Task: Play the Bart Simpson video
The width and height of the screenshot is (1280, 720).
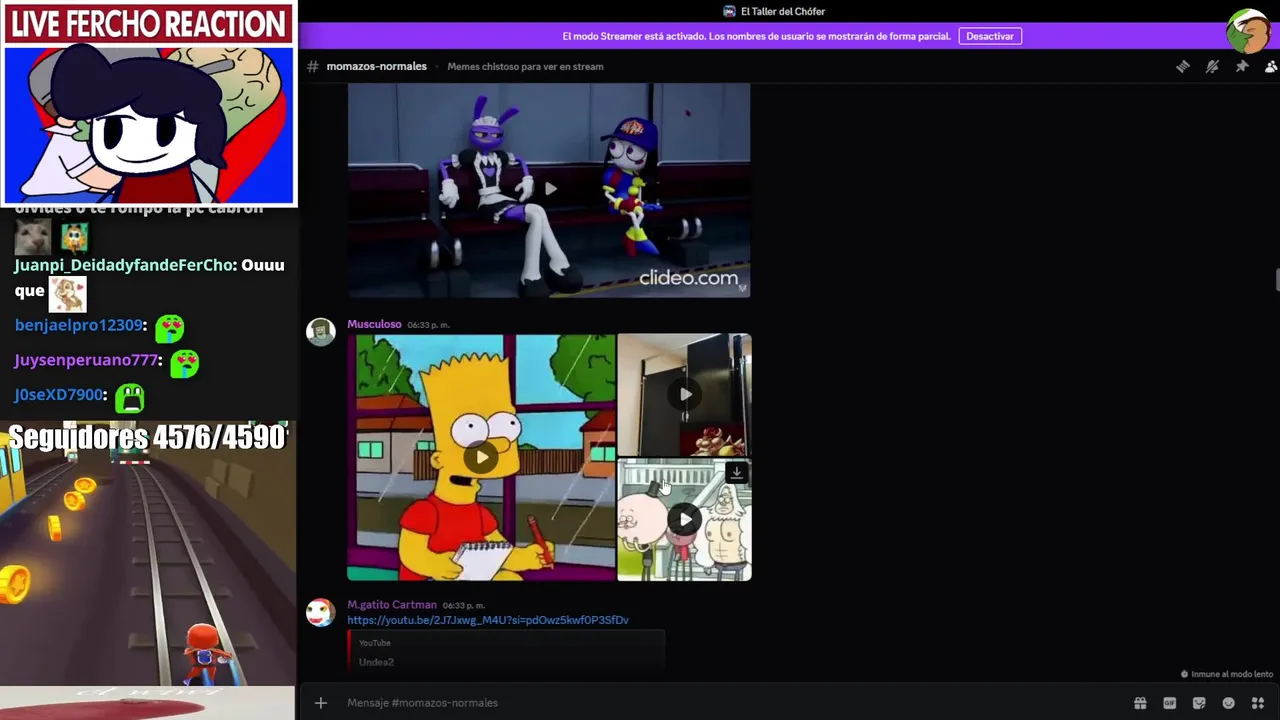Action: [x=481, y=457]
